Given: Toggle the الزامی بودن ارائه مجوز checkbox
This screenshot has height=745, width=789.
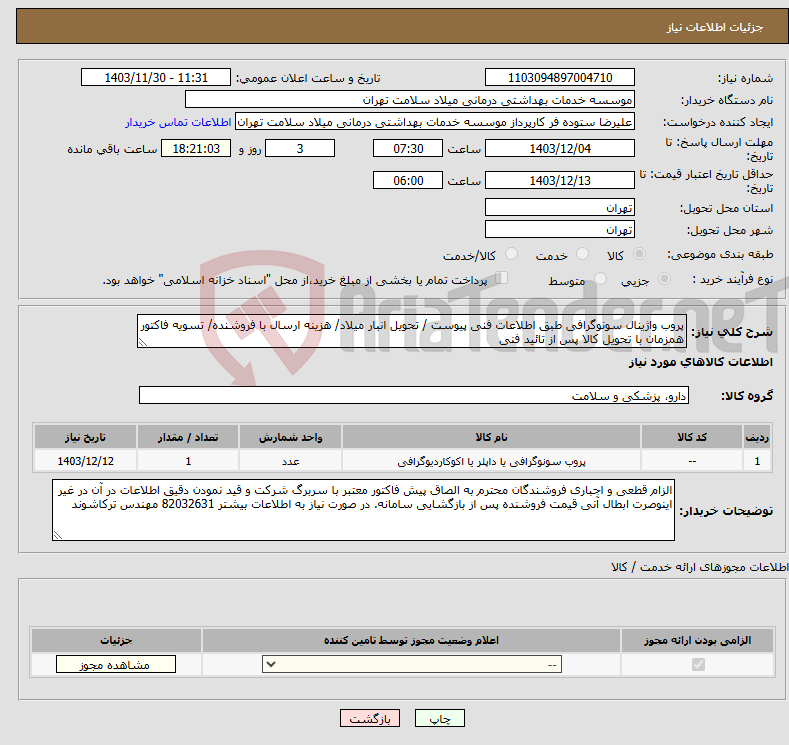Looking at the screenshot, I should coord(698,665).
